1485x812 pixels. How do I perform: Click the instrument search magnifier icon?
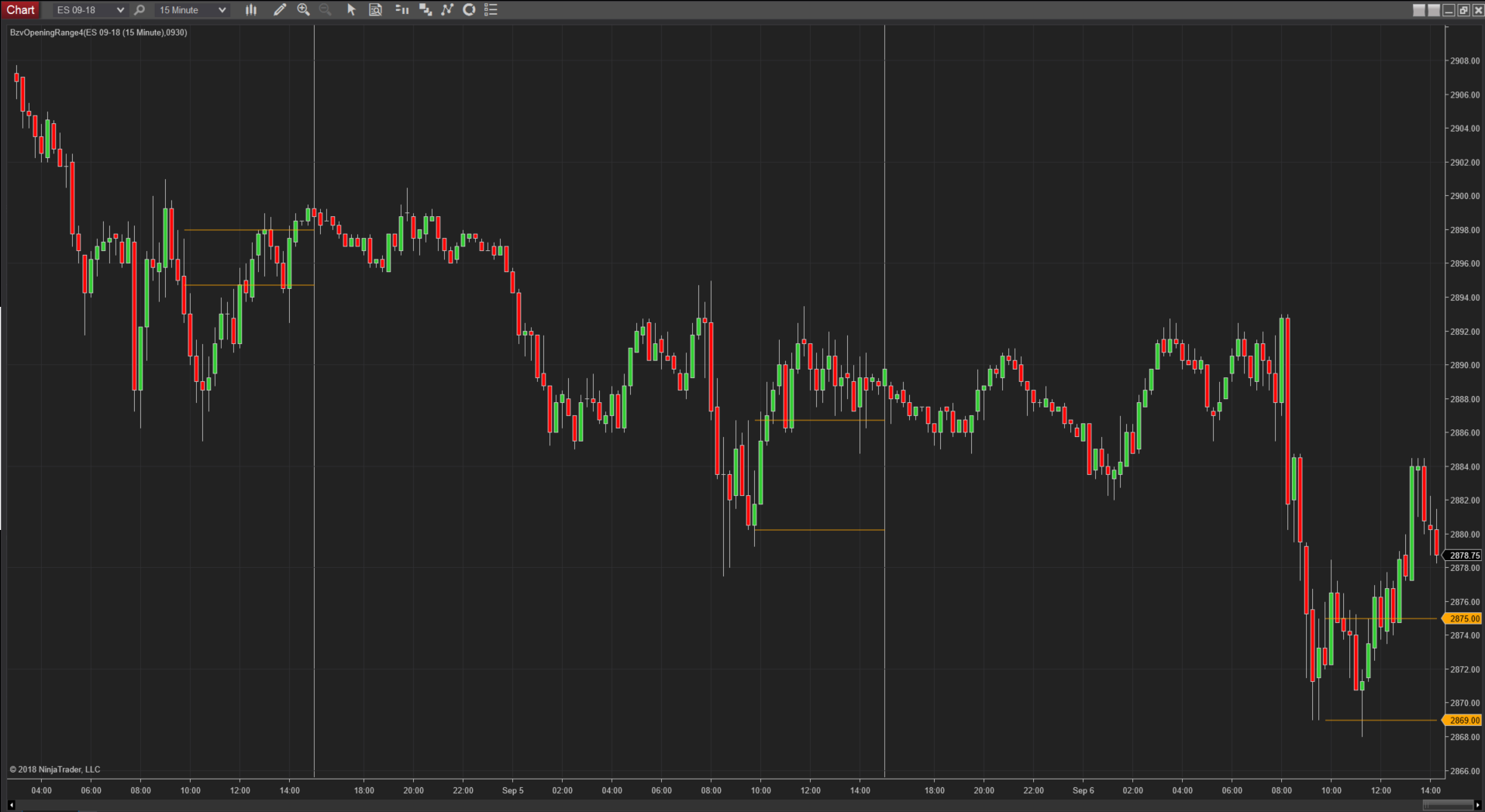[140, 10]
